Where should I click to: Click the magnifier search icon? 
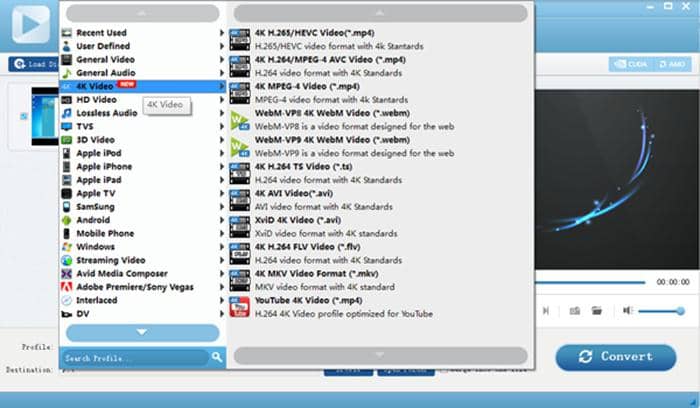[x=216, y=356]
